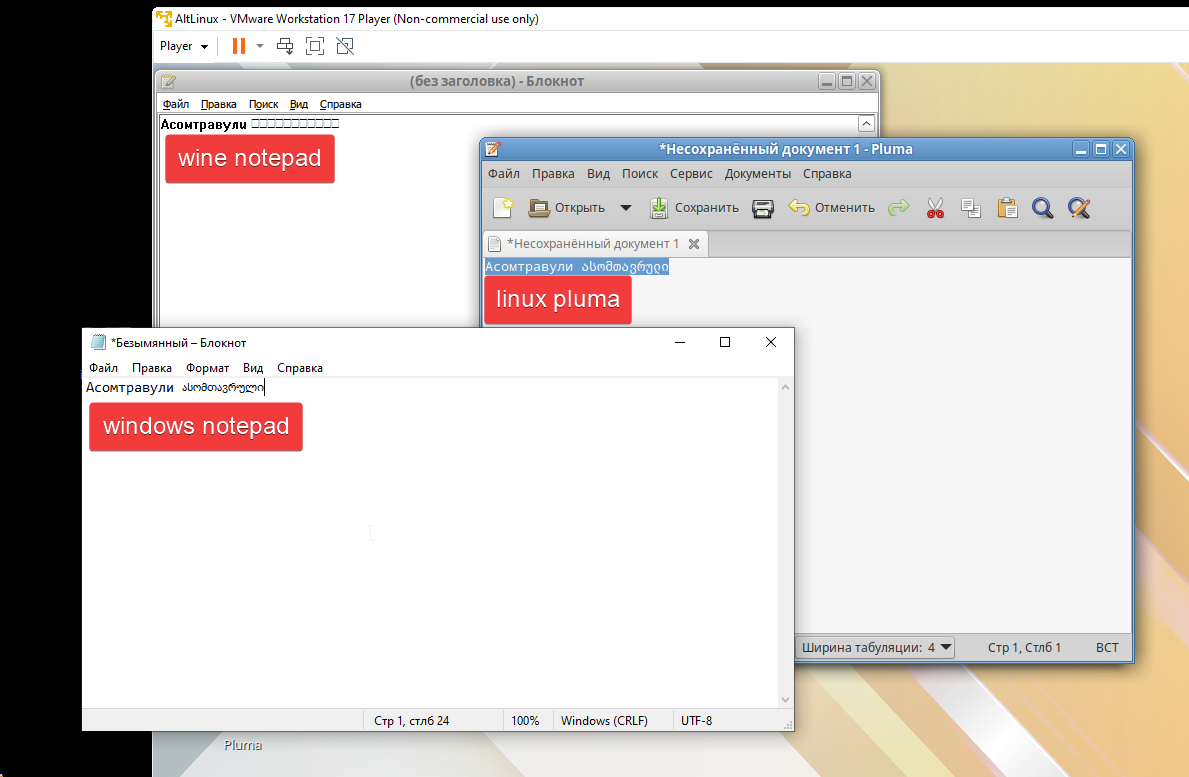Click the Windows notepad app icon
Viewport: 1189px width, 777px height.
(x=98, y=342)
